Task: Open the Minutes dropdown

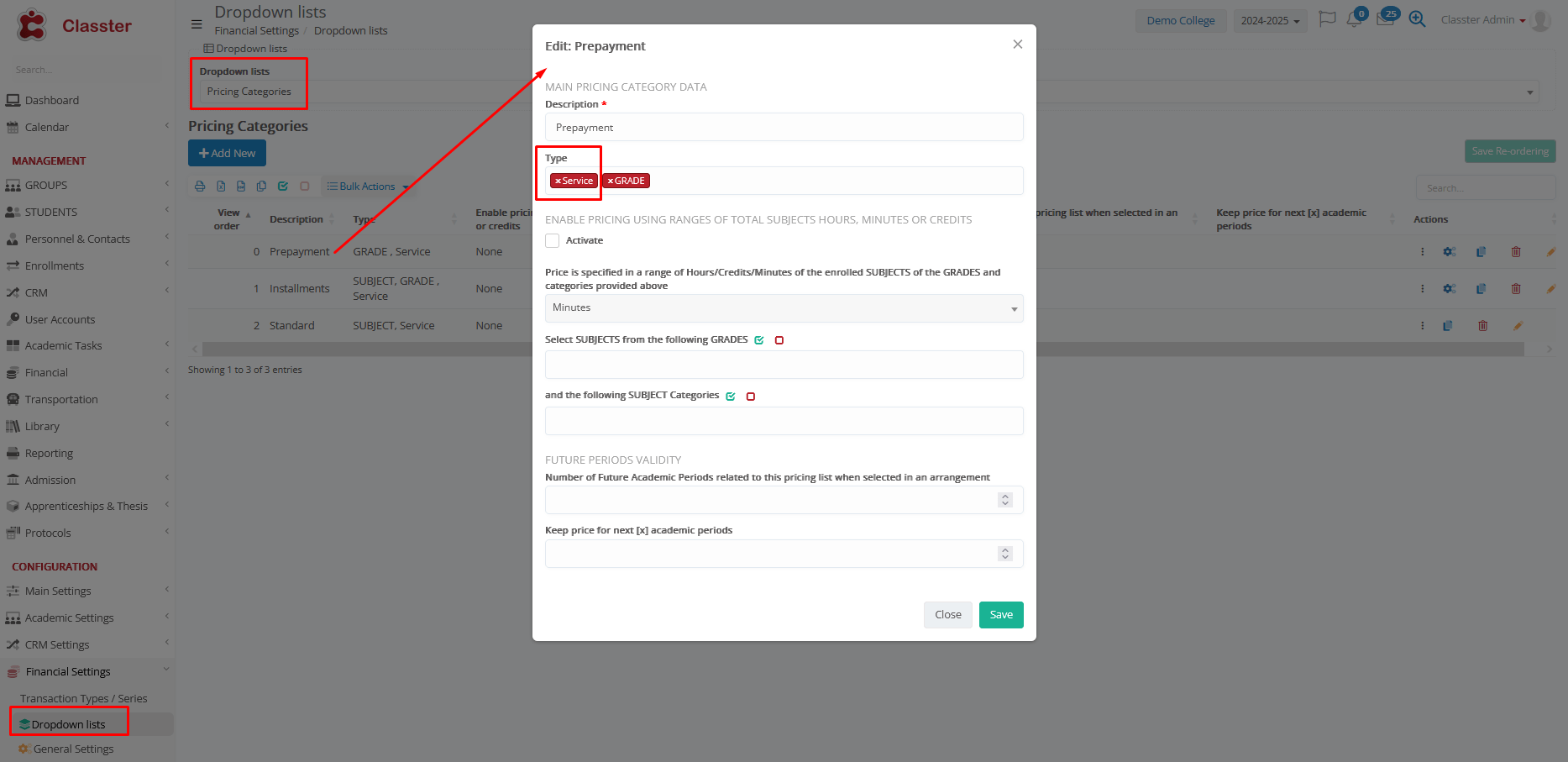Action: 784,308
